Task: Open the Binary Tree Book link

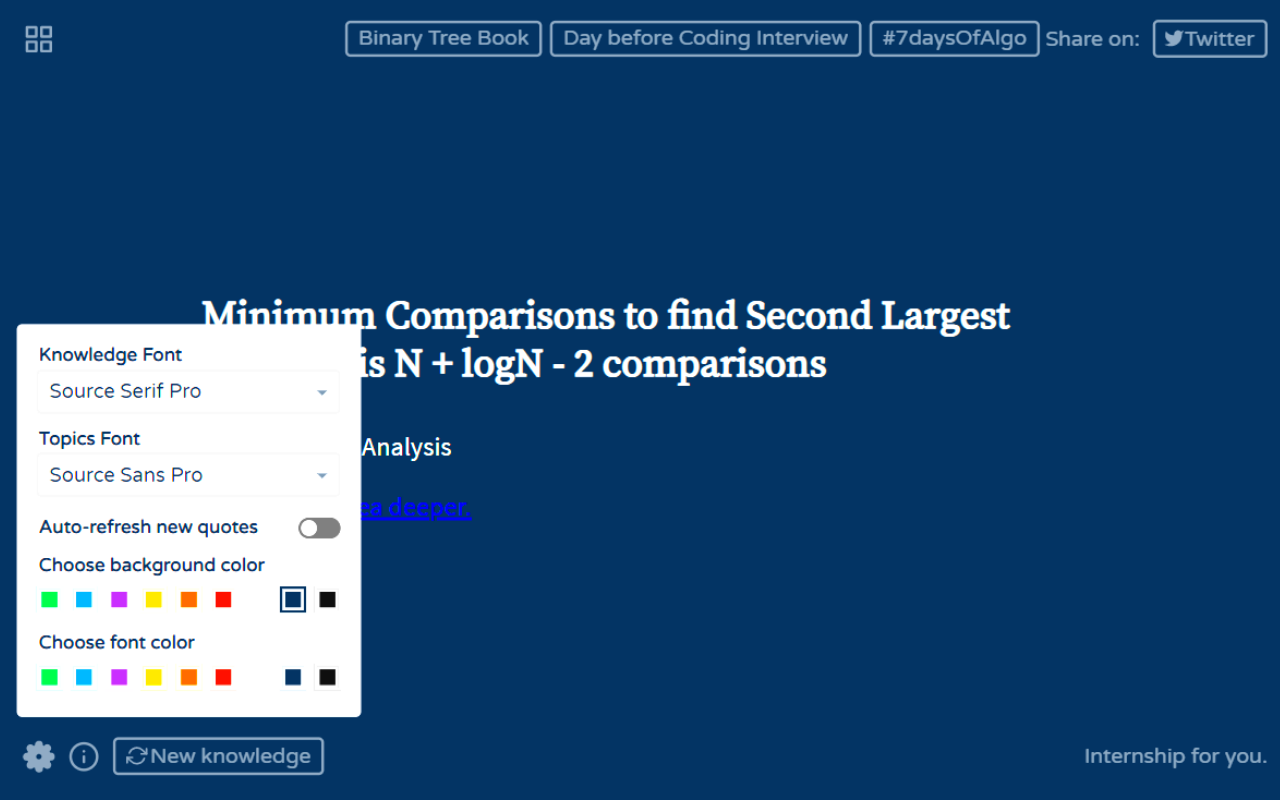Action: click(x=443, y=39)
